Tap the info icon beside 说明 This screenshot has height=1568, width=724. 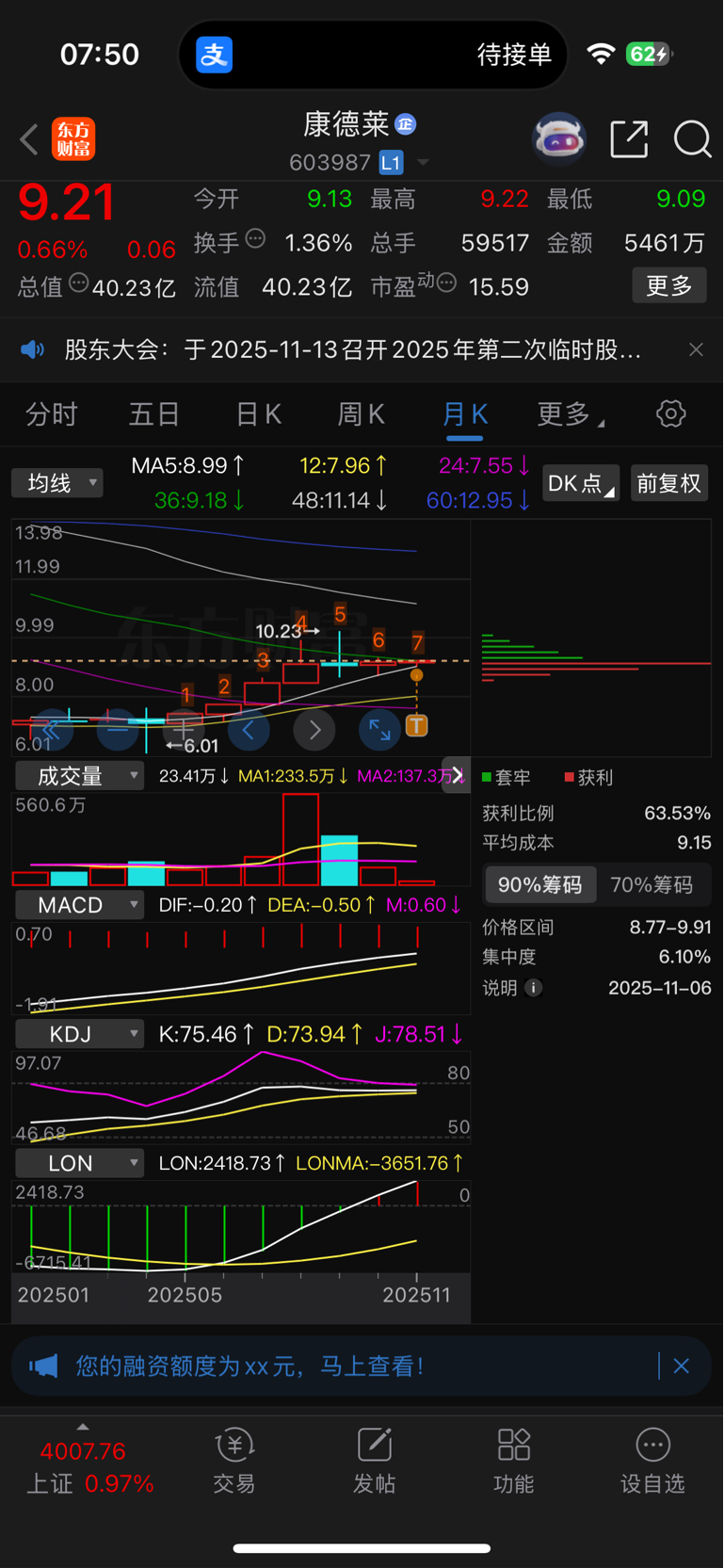[x=533, y=988]
